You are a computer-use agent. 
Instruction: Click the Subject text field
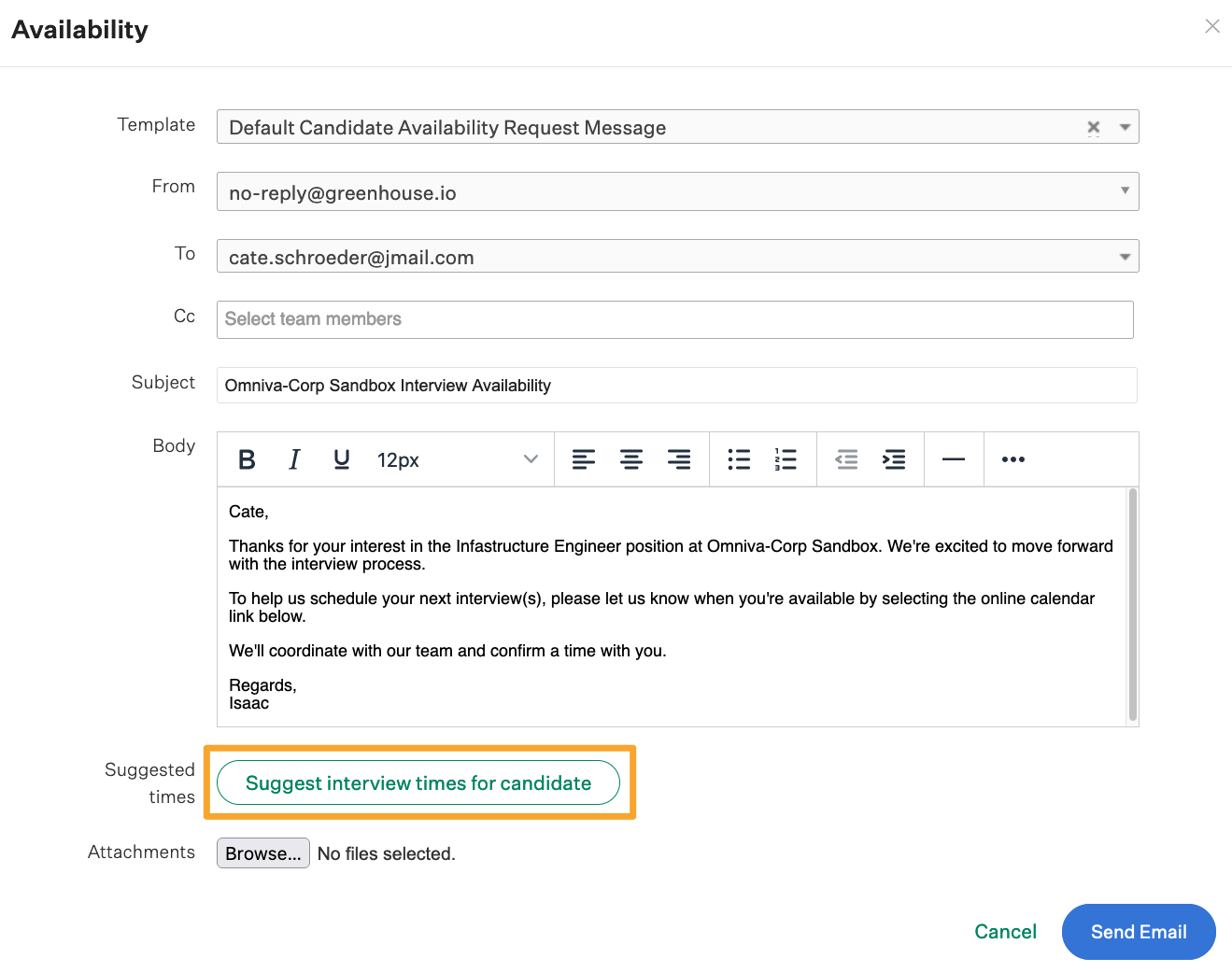[677, 386]
